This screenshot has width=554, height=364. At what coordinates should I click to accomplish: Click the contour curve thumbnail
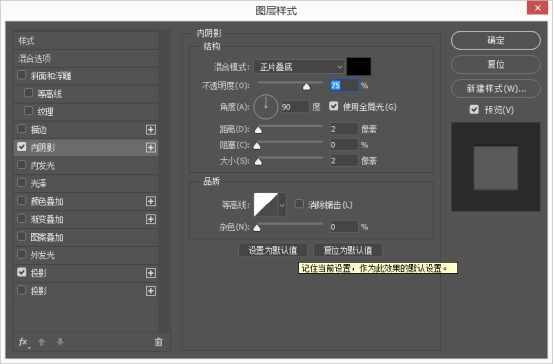point(266,205)
